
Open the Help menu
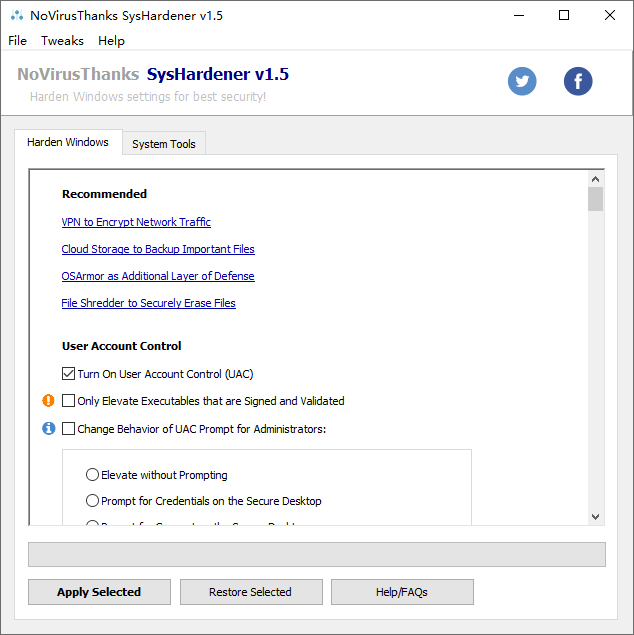[x=111, y=41]
